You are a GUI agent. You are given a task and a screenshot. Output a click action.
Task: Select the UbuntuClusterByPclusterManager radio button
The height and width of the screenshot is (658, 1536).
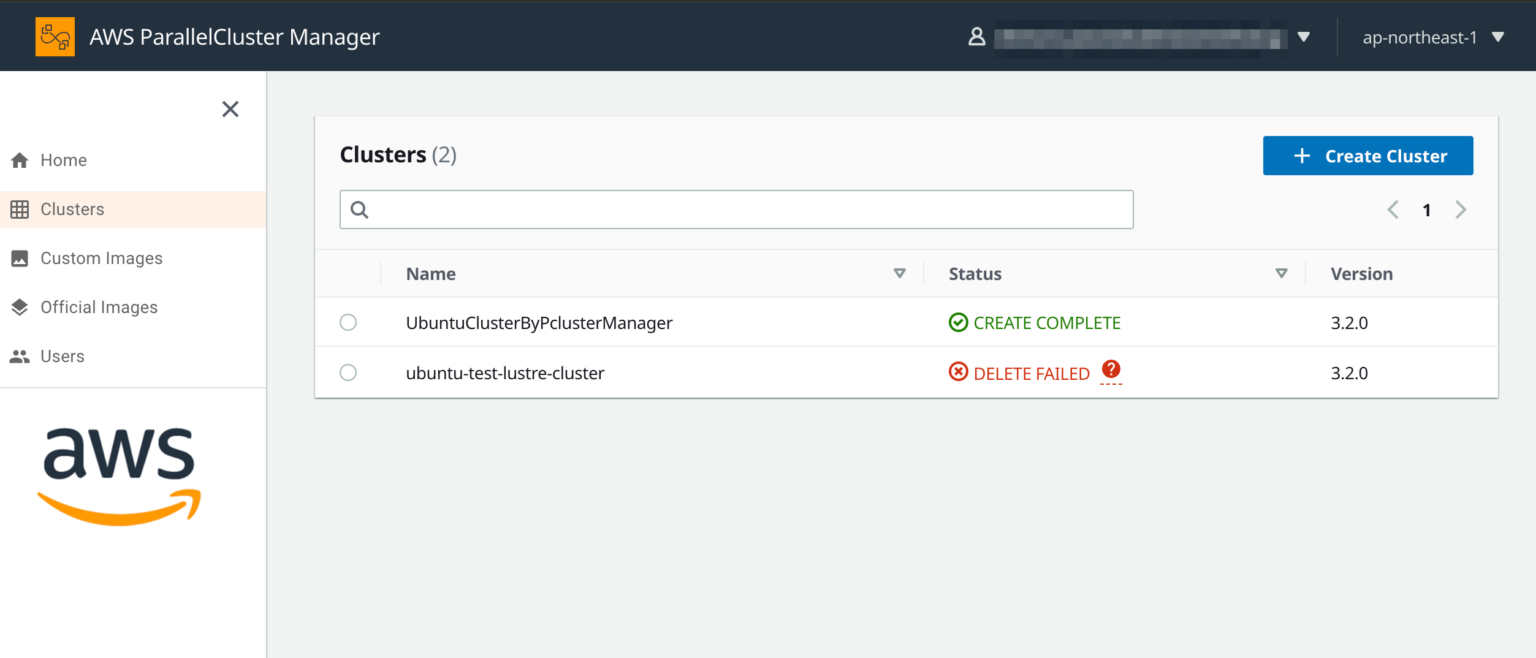pyautogui.click(x=348, y=322)
